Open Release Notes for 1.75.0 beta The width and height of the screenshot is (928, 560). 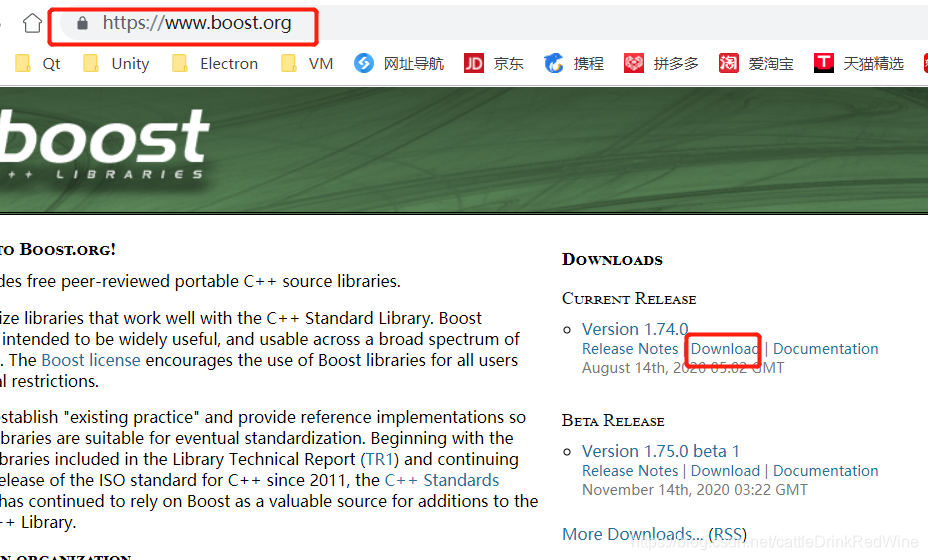coord(630,471)
